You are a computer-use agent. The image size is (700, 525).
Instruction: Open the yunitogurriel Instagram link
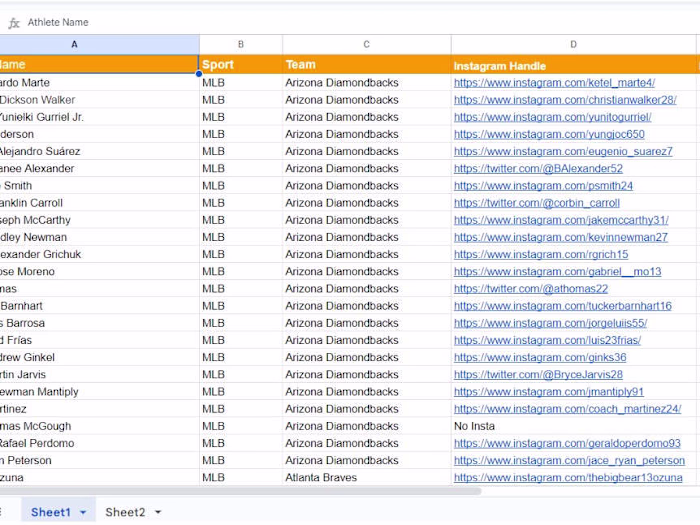coord(552,117)
